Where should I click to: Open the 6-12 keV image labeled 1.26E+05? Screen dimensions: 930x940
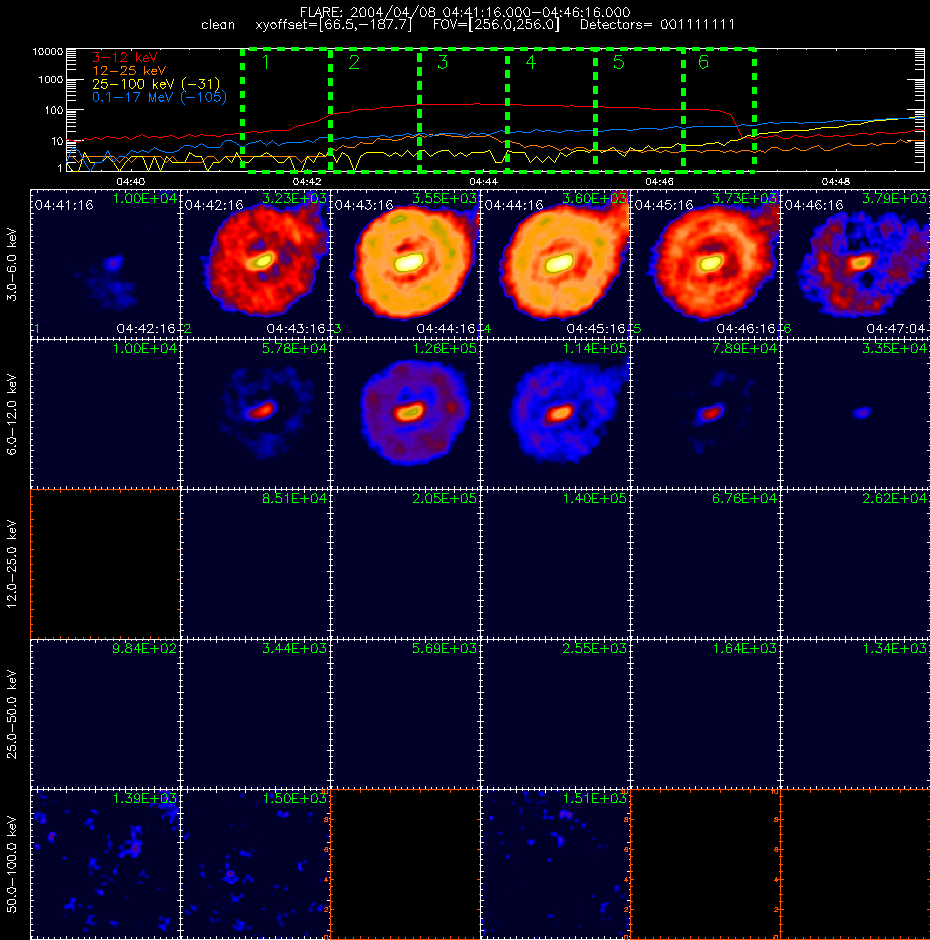(405, 414)
